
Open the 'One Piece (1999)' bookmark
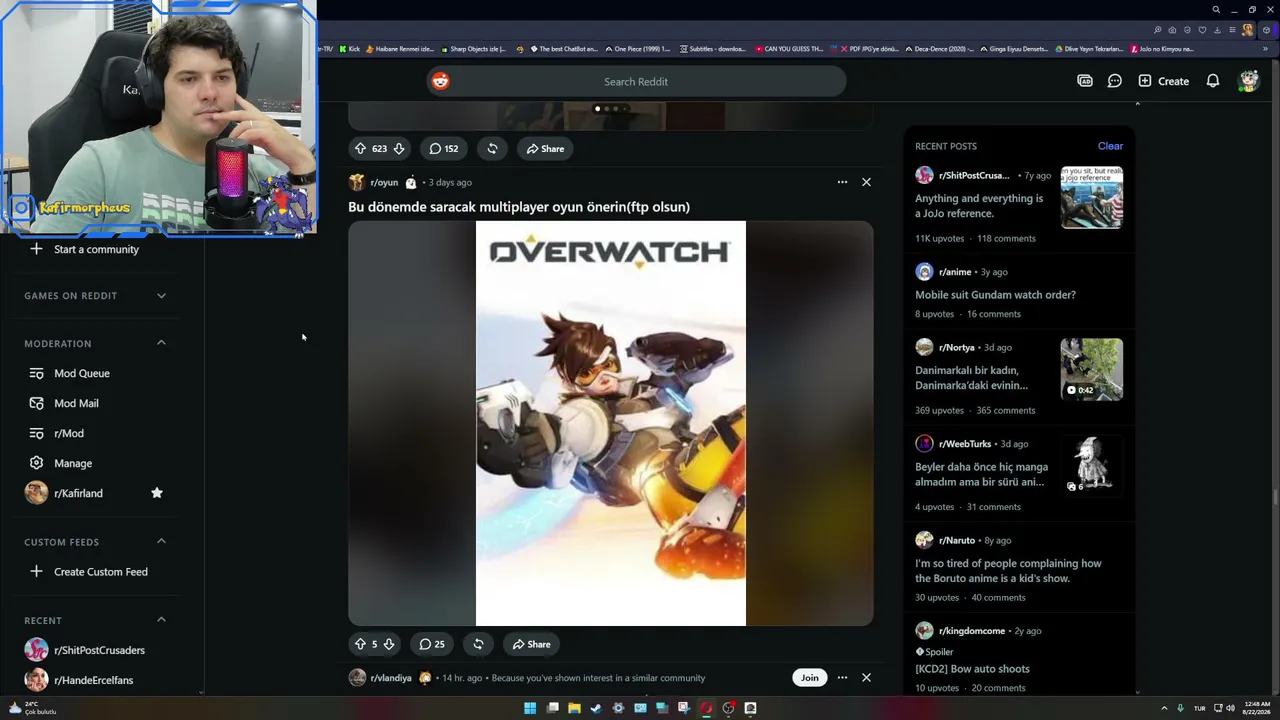637,49
